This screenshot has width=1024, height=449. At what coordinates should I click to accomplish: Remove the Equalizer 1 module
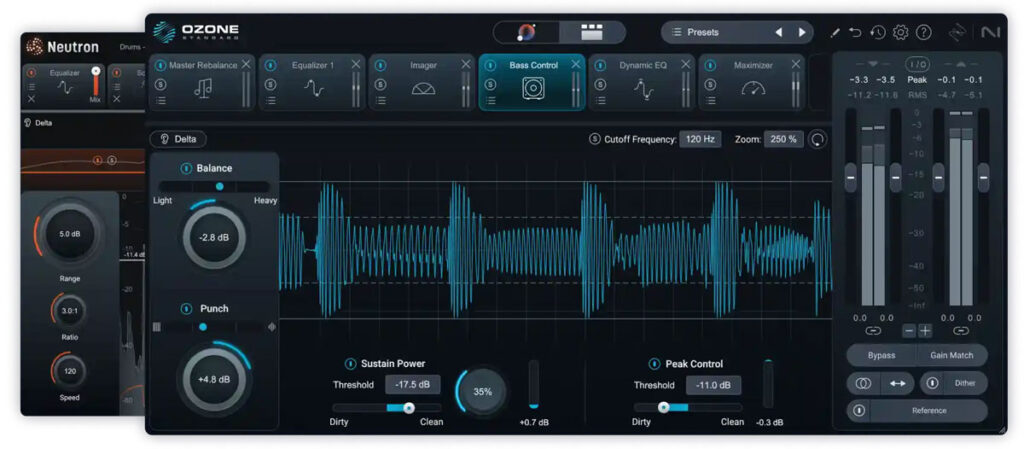[x=356, y=64]
